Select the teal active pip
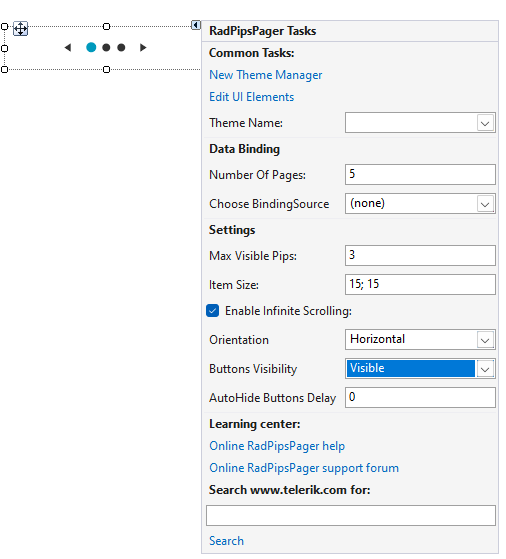Image resolution: width=506 pixels, height=559 pixels. tap(91, 47)
